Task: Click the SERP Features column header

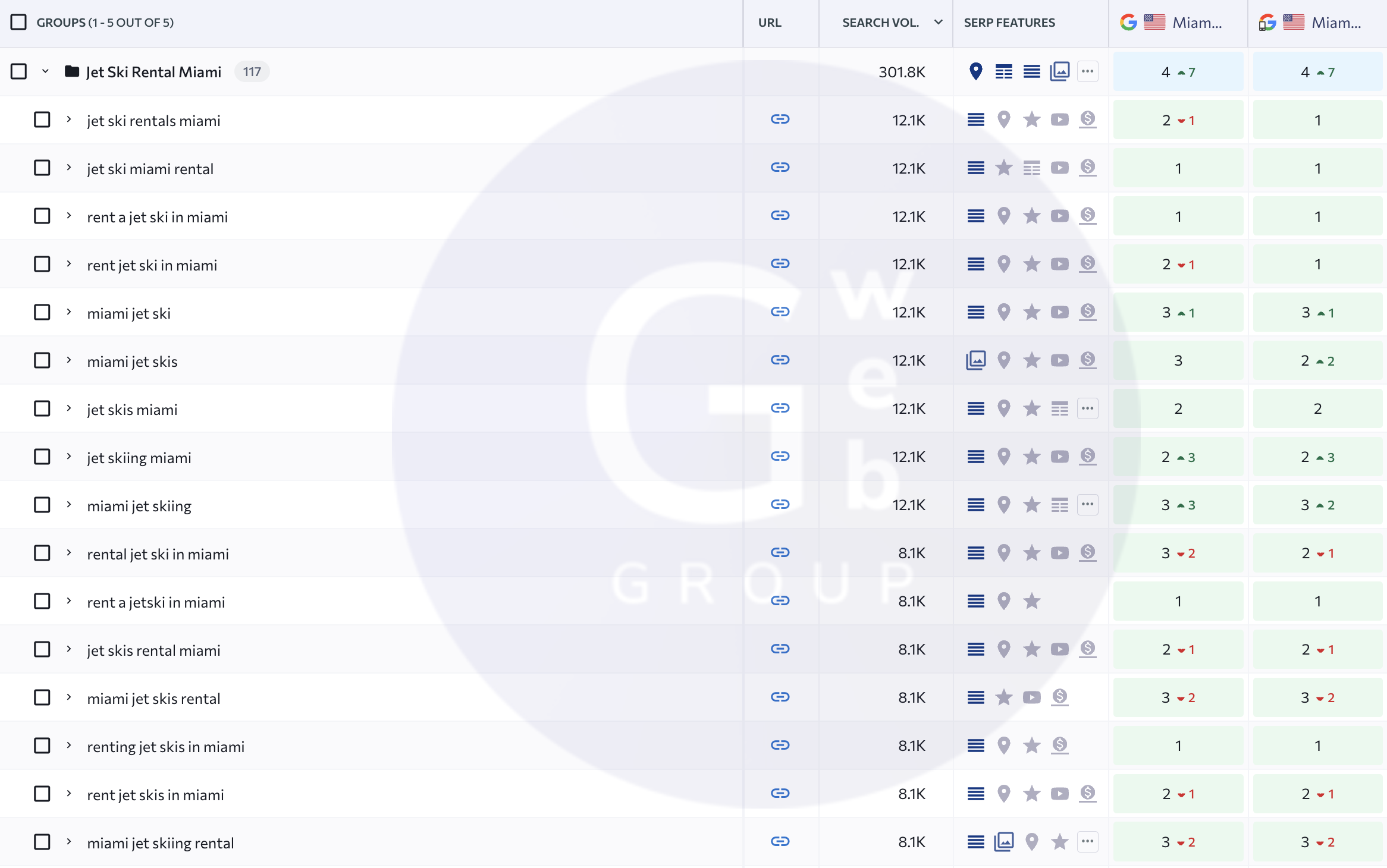Action: point(1009,23)
